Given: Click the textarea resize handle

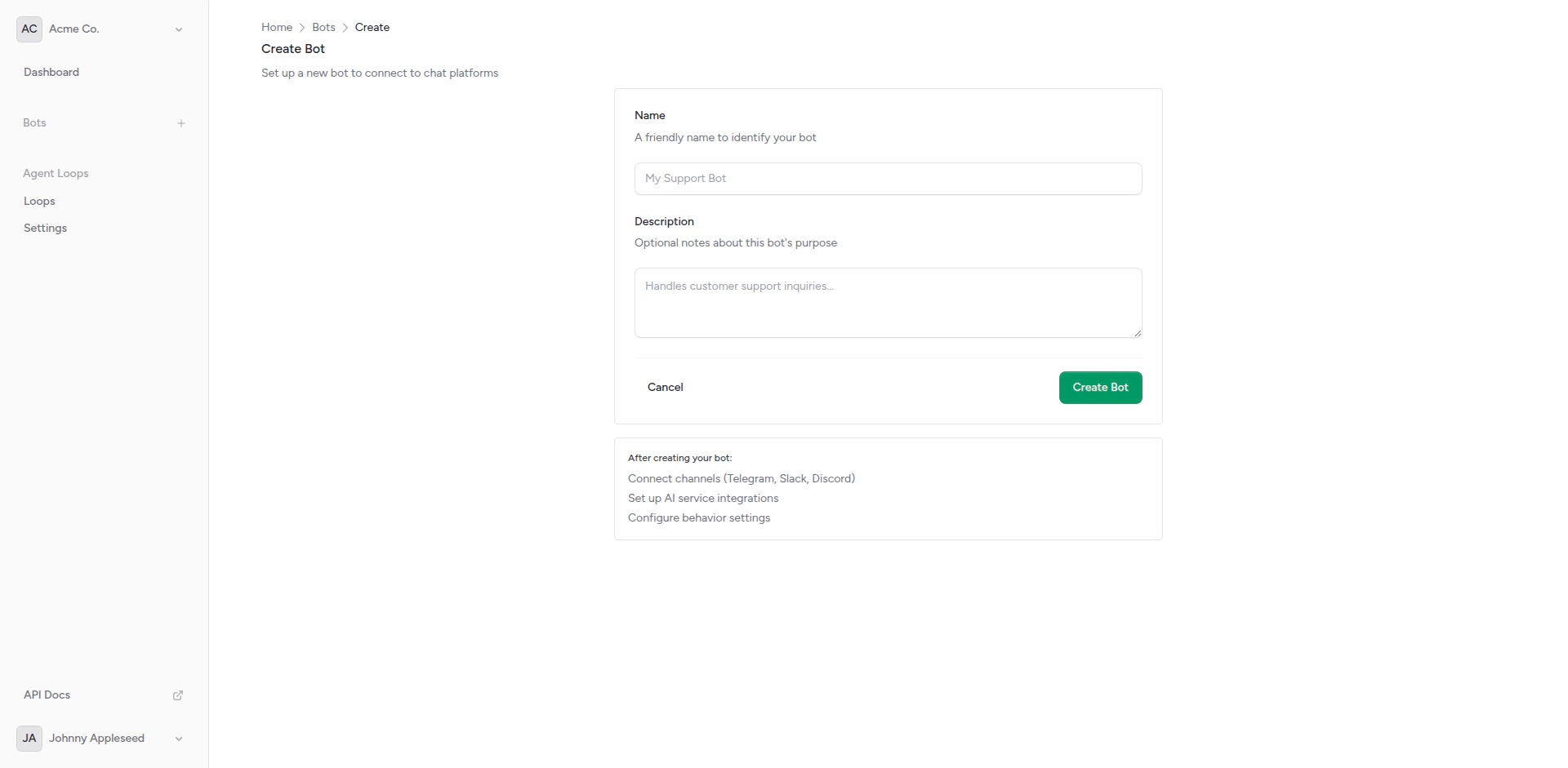Looking at the screenshot, I should coord(1138,333).
